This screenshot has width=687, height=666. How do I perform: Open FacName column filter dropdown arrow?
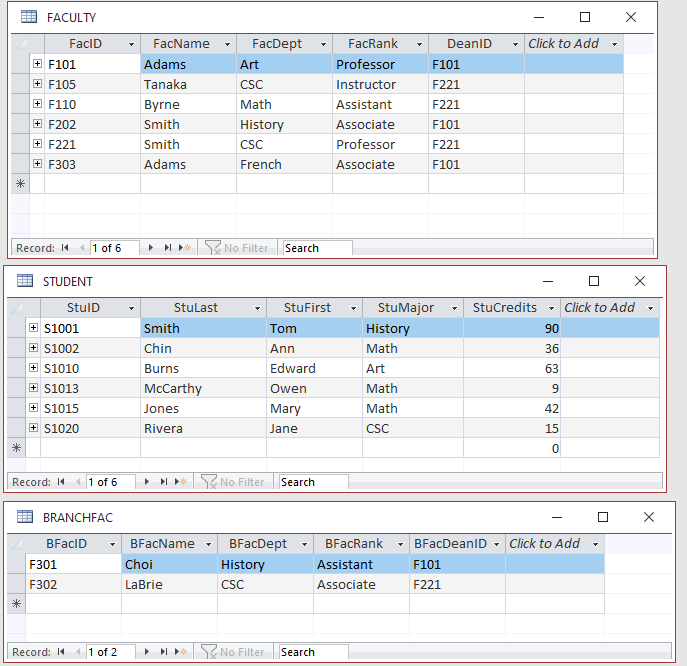227,44
